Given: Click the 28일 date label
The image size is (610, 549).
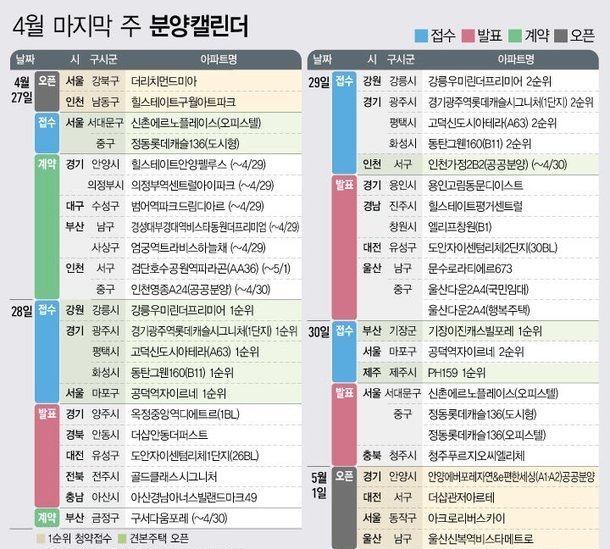Looking at the screenshot, I should pyautogui.click(x=21, y=311).
